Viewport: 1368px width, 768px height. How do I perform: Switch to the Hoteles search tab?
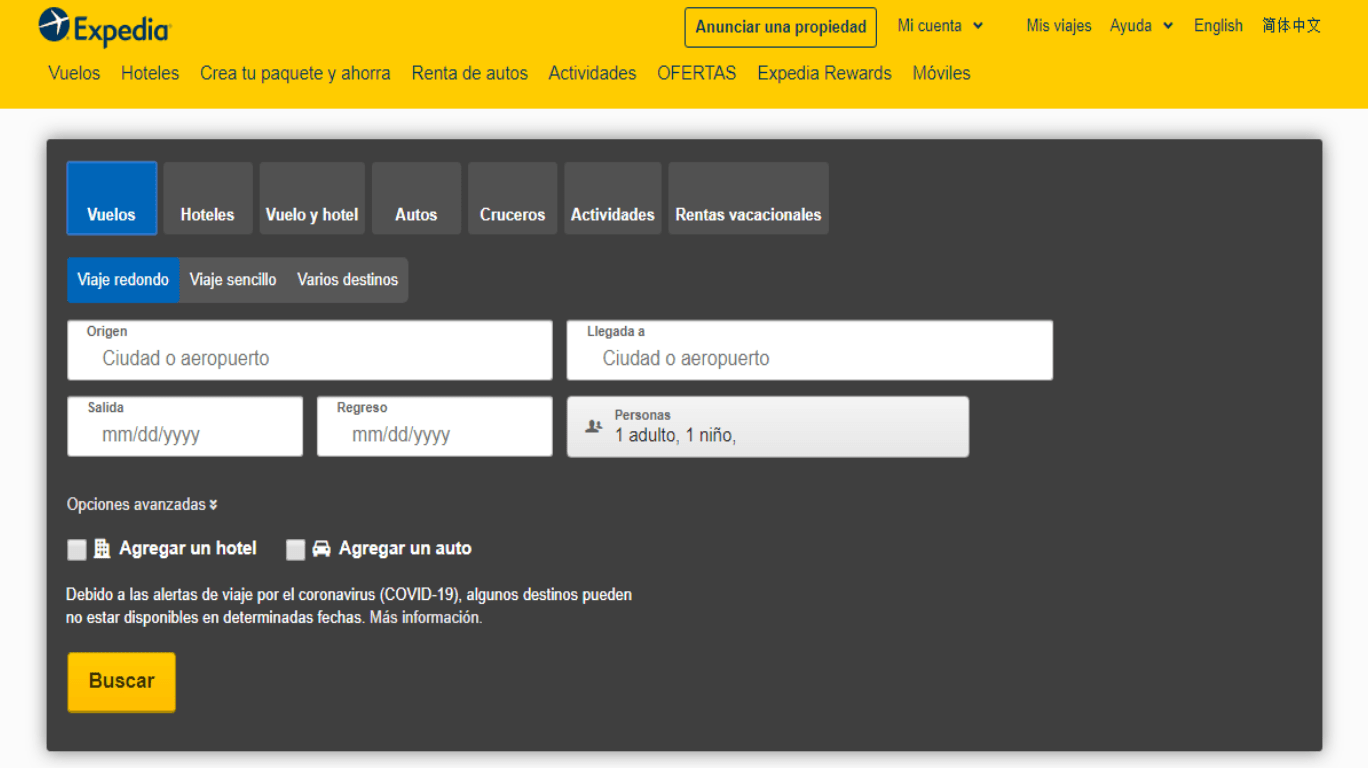pos(208,198)
